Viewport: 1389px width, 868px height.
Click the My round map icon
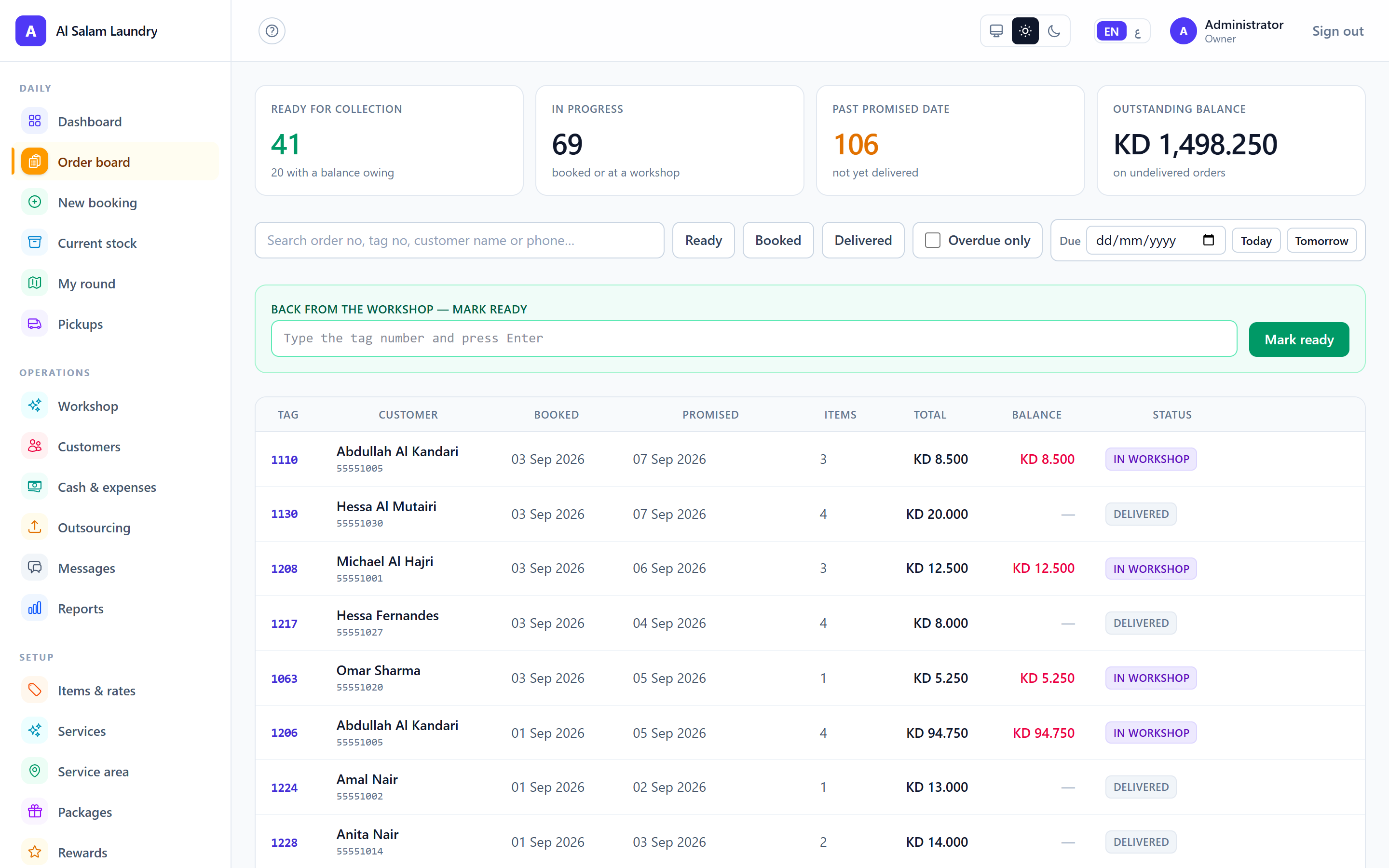click(x=34, y=283)
